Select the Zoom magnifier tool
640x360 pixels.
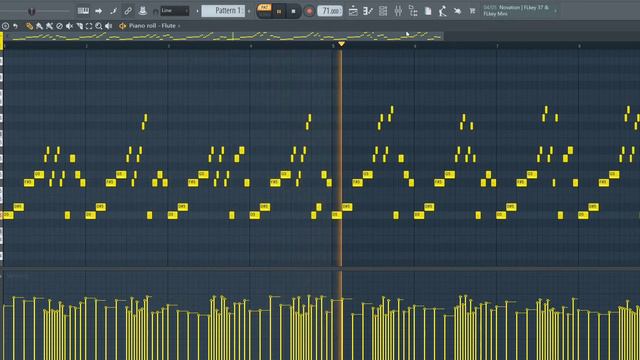coord(99,26)
